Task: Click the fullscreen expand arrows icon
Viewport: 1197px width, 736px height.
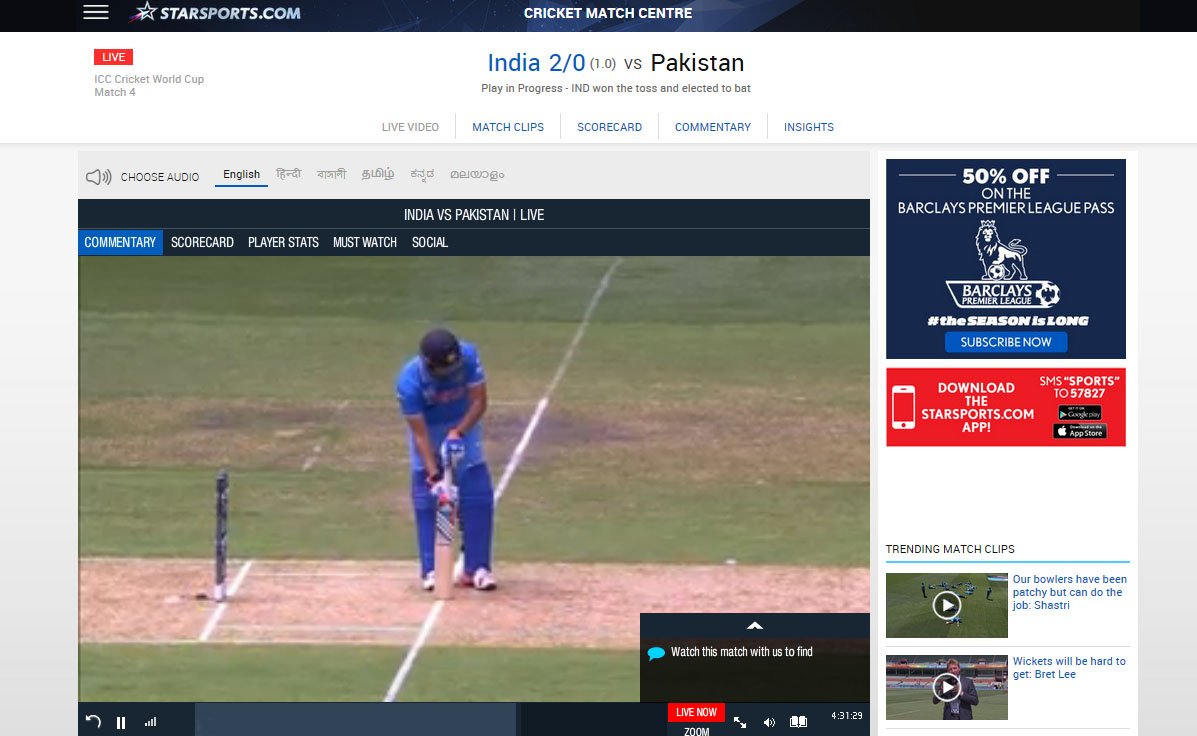Action: pos(740,721)
